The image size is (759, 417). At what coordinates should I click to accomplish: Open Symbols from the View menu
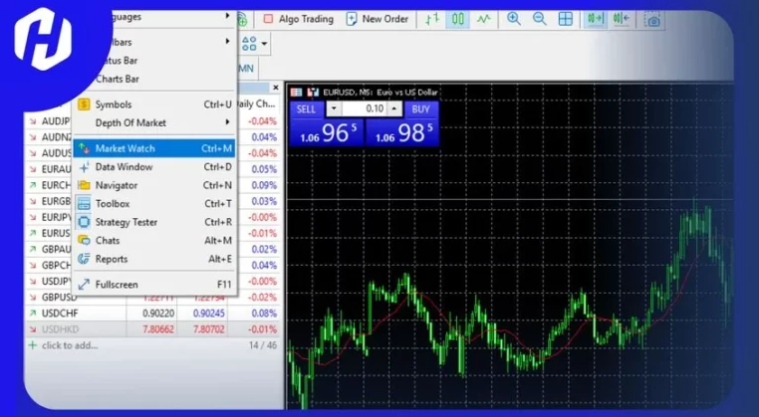(x=154, y=105)
